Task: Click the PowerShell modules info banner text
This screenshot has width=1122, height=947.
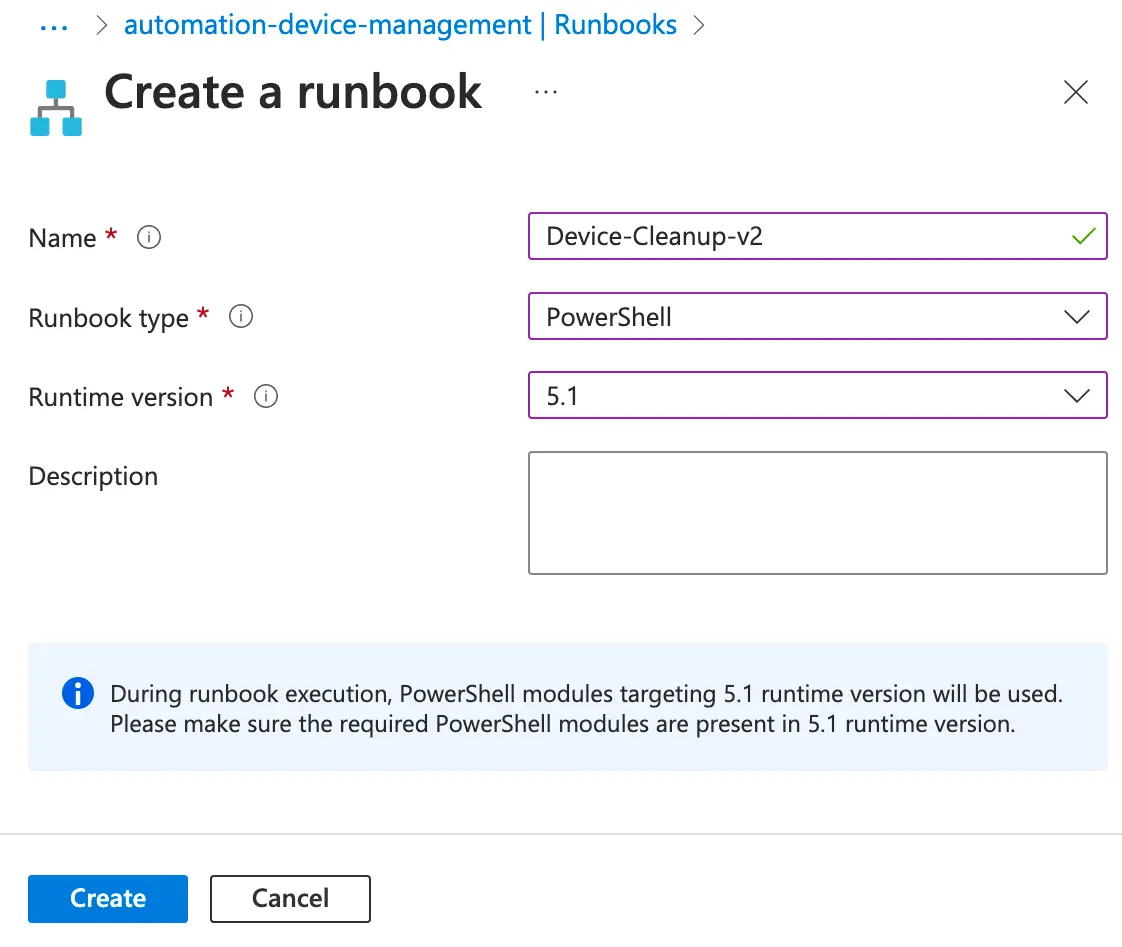Action: click(x=585, y=709)
